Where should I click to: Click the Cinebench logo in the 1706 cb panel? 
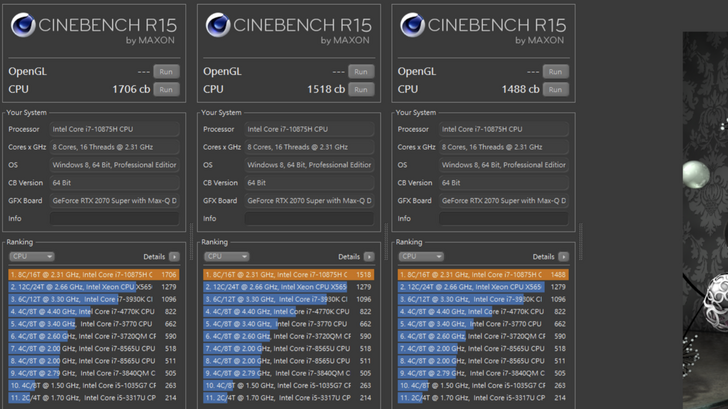[24, 26]
